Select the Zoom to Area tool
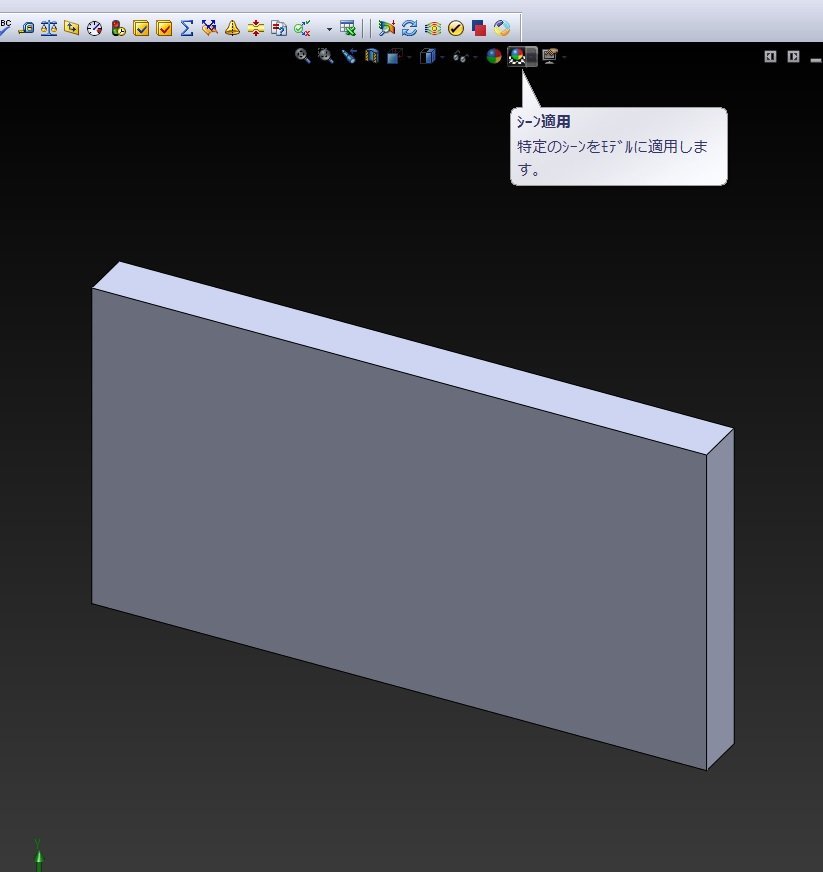Viewport: 823px width, 872px height. click(325, 57)
